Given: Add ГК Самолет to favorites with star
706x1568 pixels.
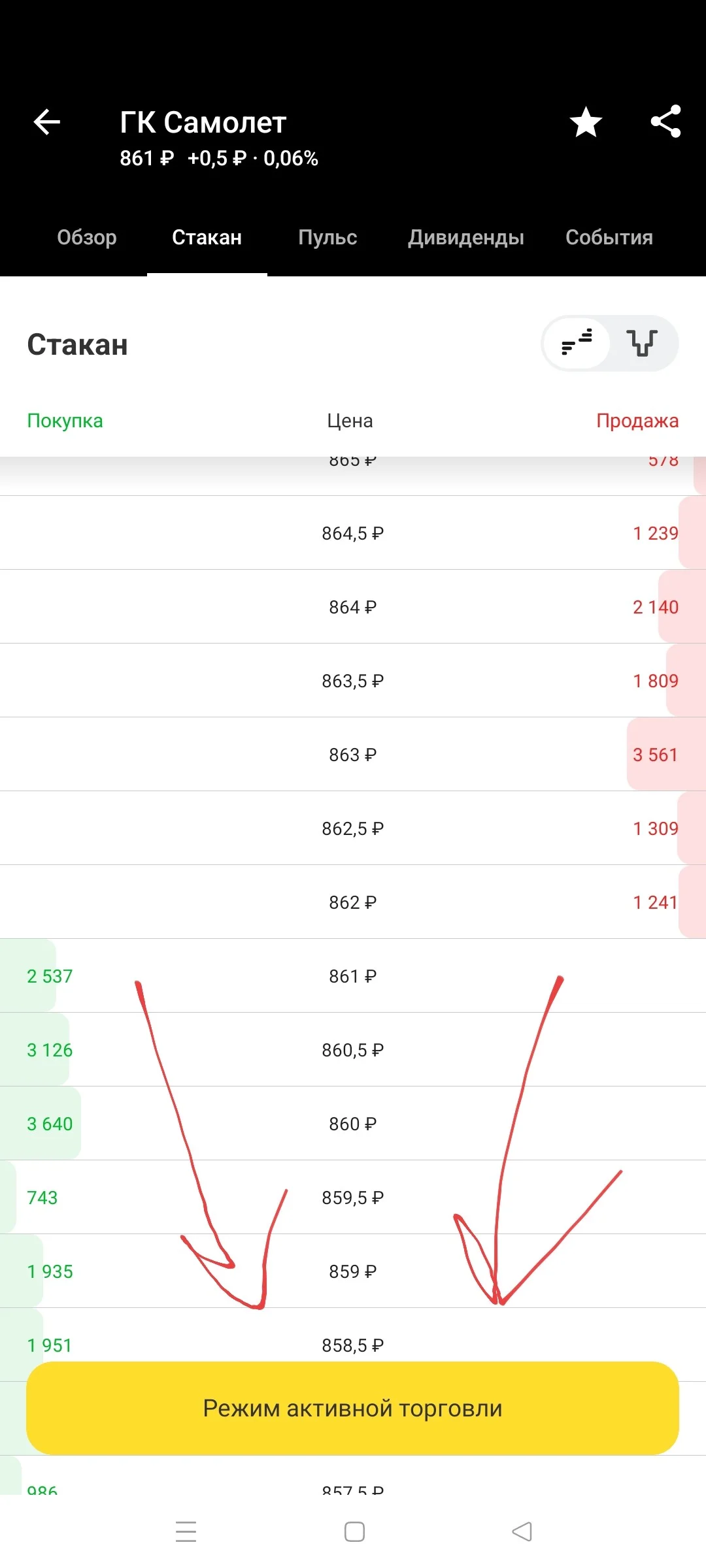Looking at the screenshot, I should [x=586, y=122].
